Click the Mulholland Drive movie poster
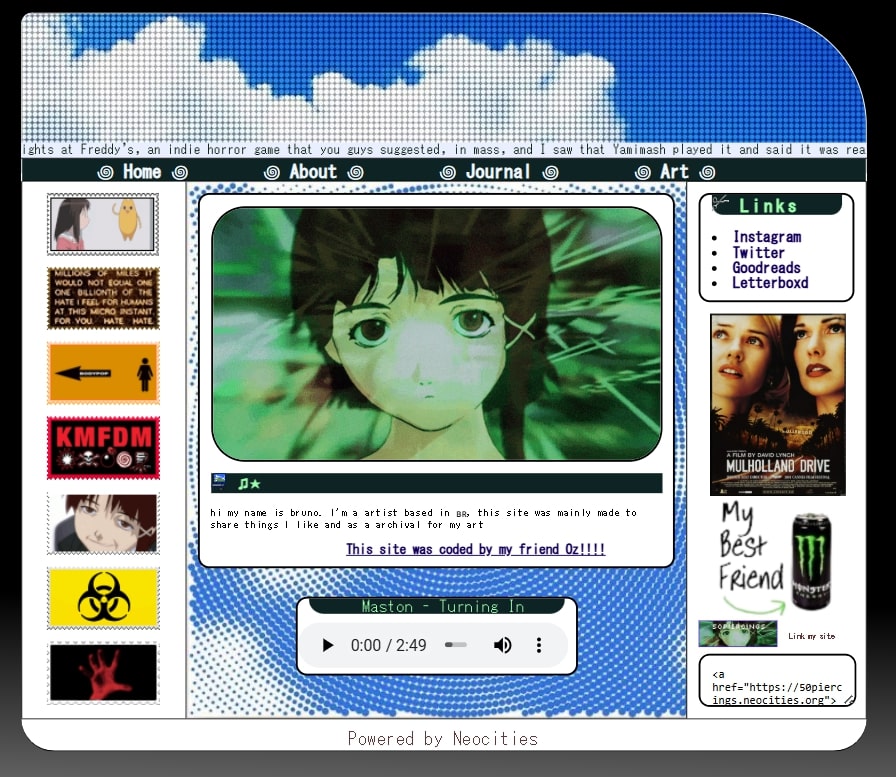The height and width of the screenshot is (777, 896). [x=777, y=404]
